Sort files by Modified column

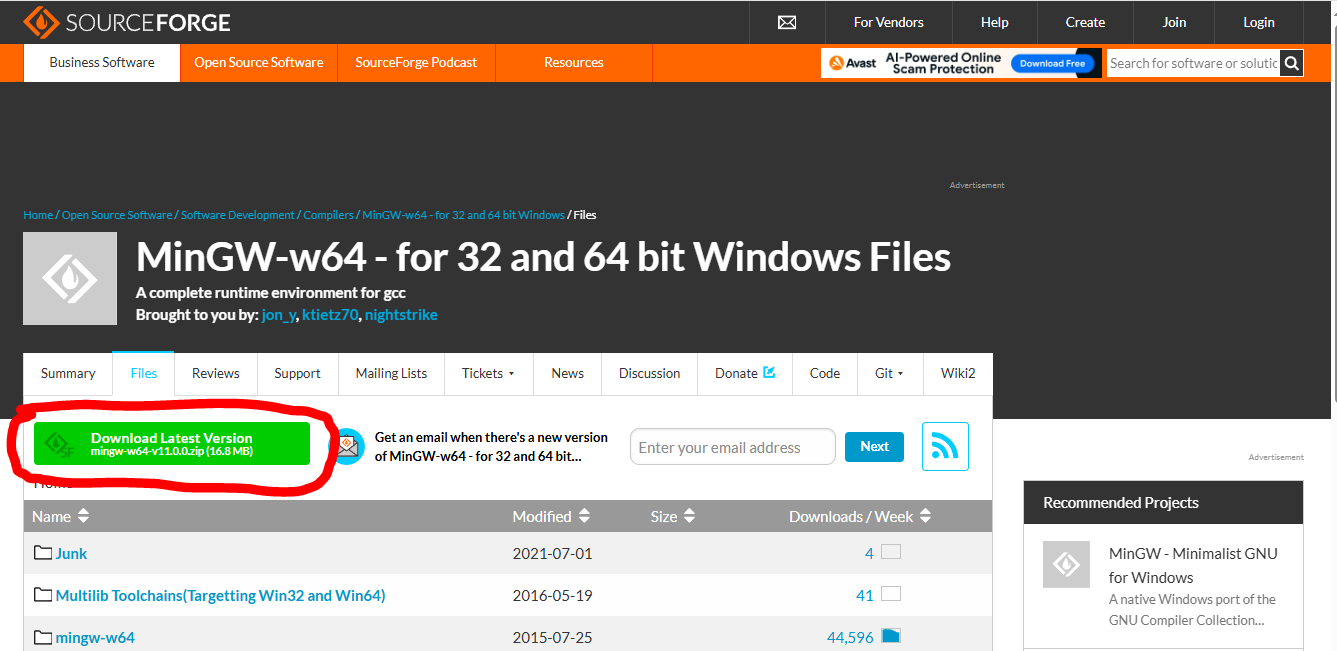[551, 516]
